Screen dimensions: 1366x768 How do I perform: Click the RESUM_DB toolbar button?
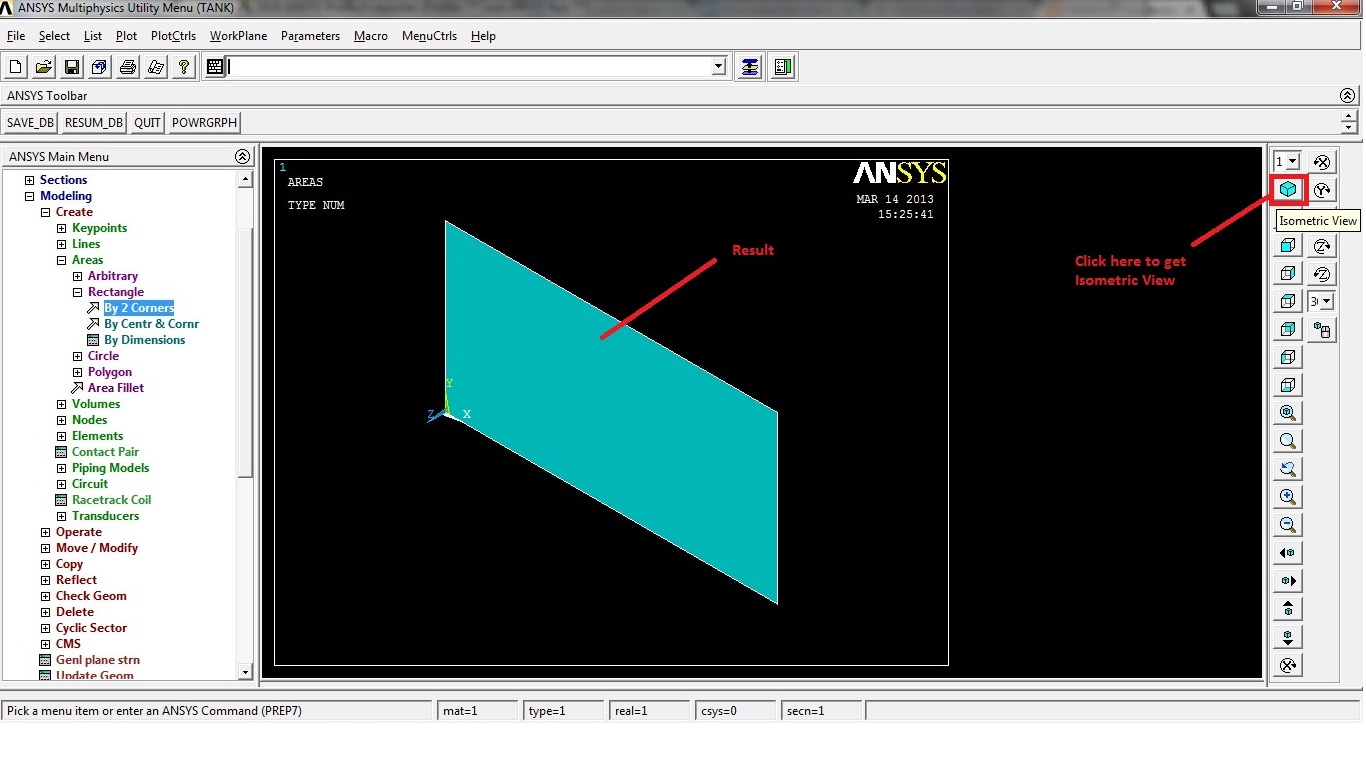[x=93, y=122]
